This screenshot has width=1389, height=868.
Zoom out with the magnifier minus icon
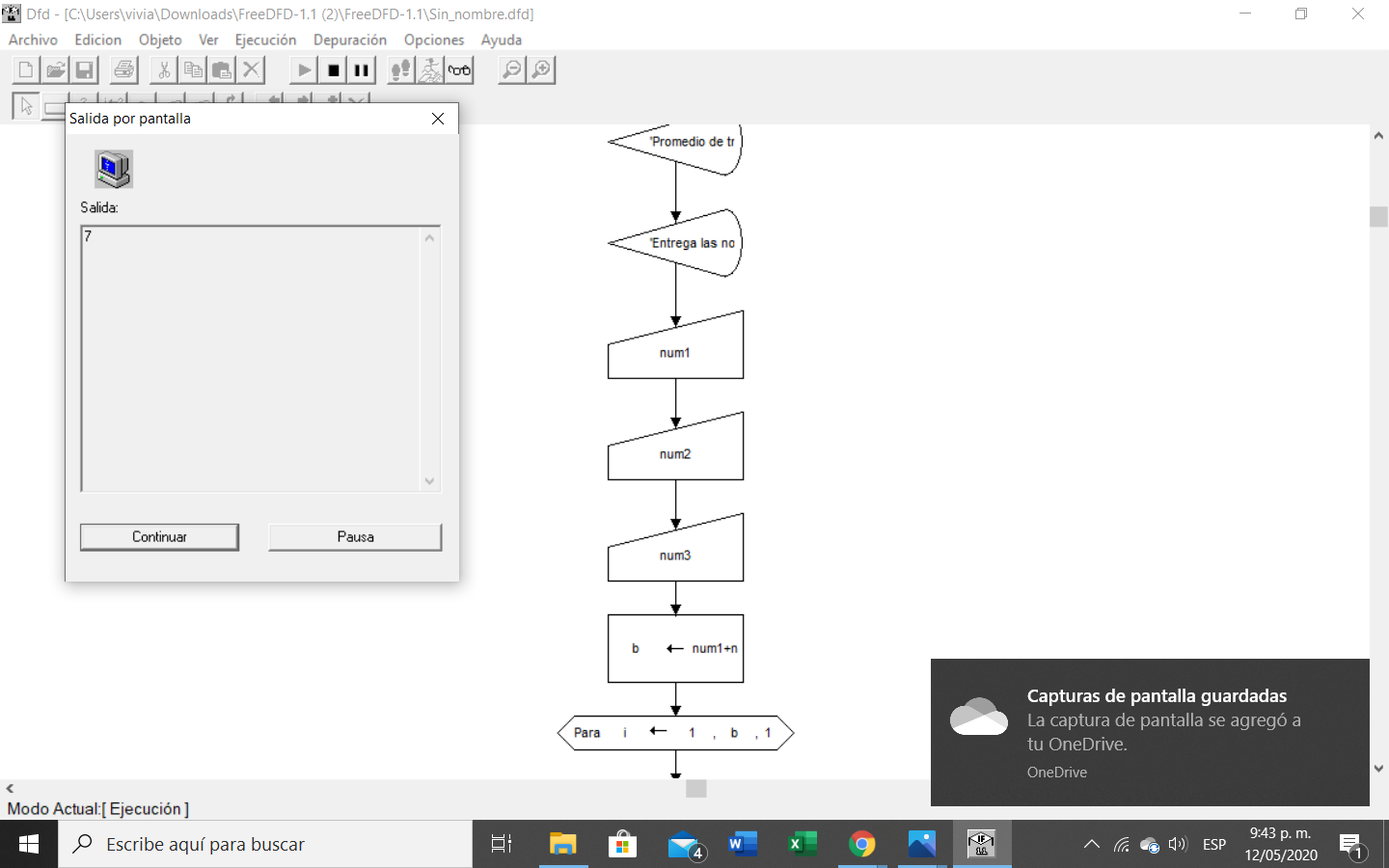tap(512, 69)
